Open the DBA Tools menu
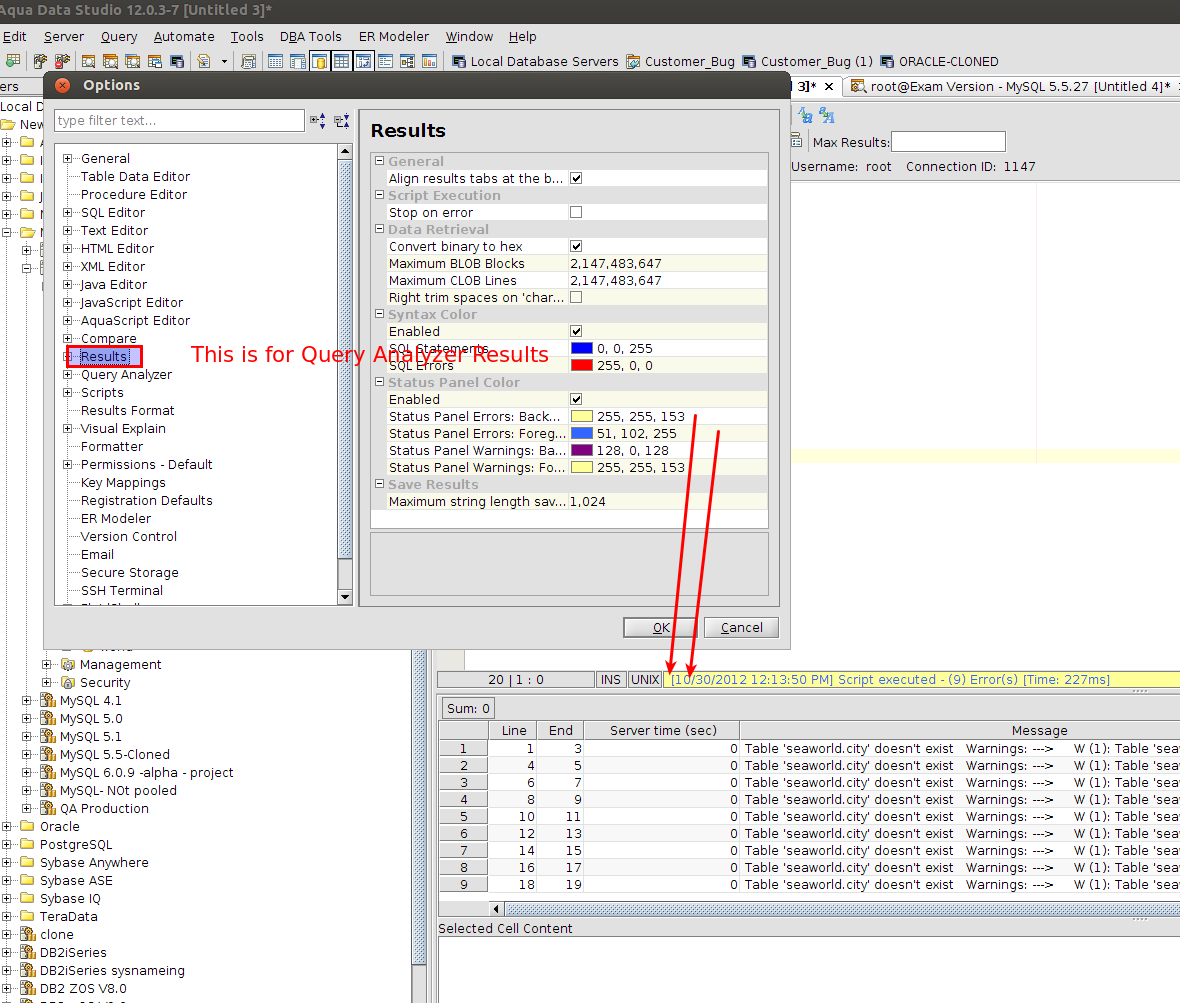 click(x=310, y=36)
